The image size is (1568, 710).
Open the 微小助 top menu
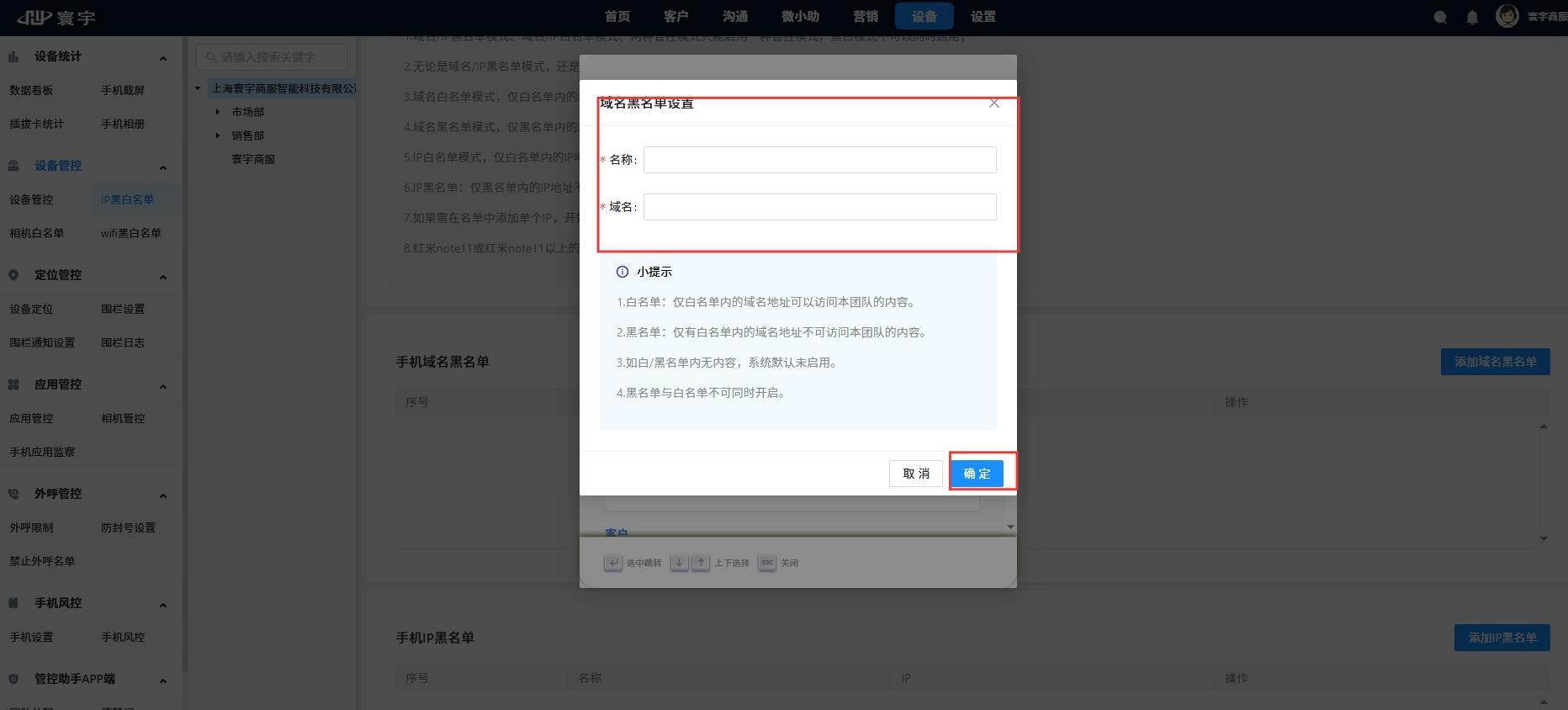800,17
